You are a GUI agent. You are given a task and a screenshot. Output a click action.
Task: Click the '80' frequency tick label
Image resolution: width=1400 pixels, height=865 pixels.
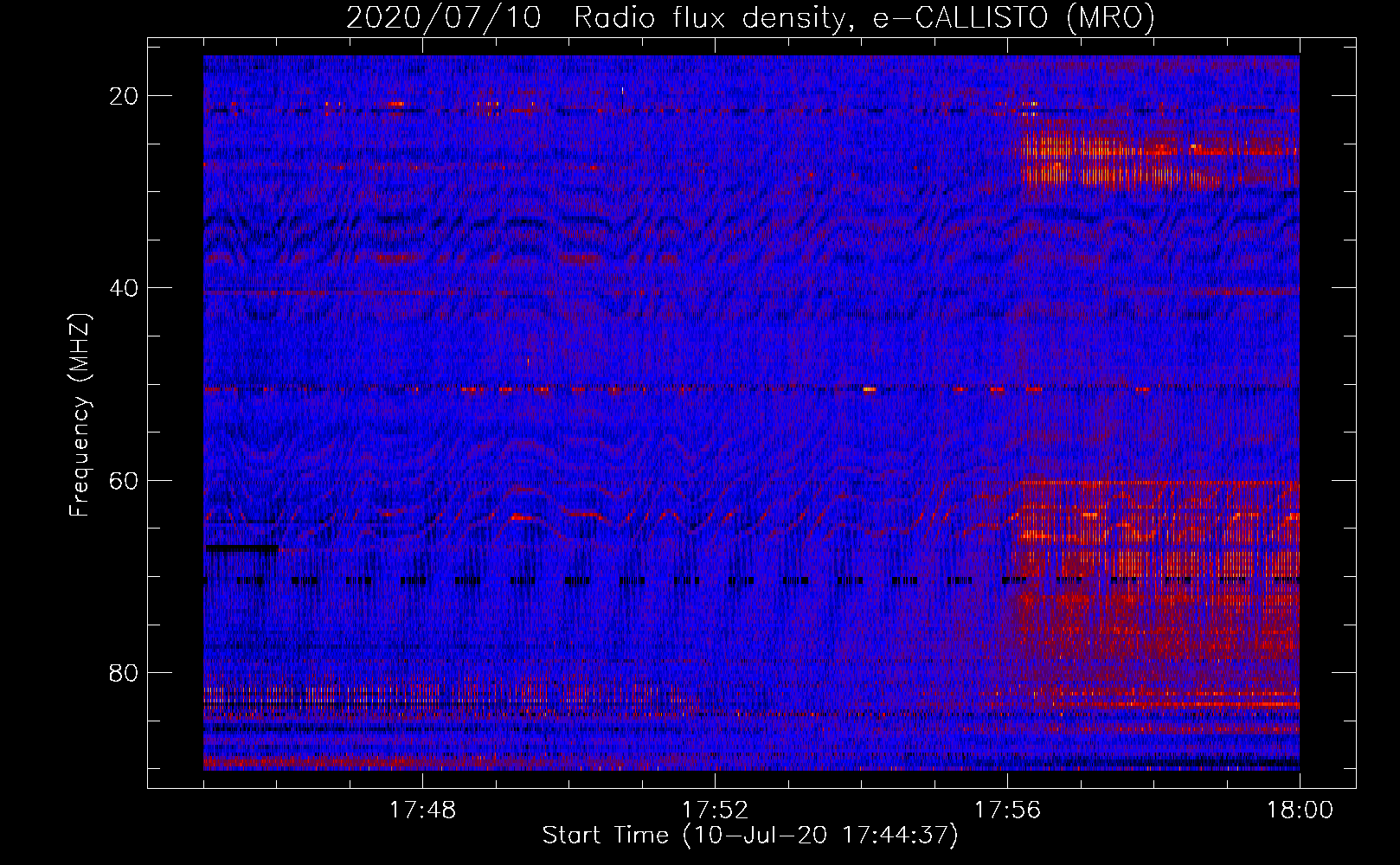(125, 672)
